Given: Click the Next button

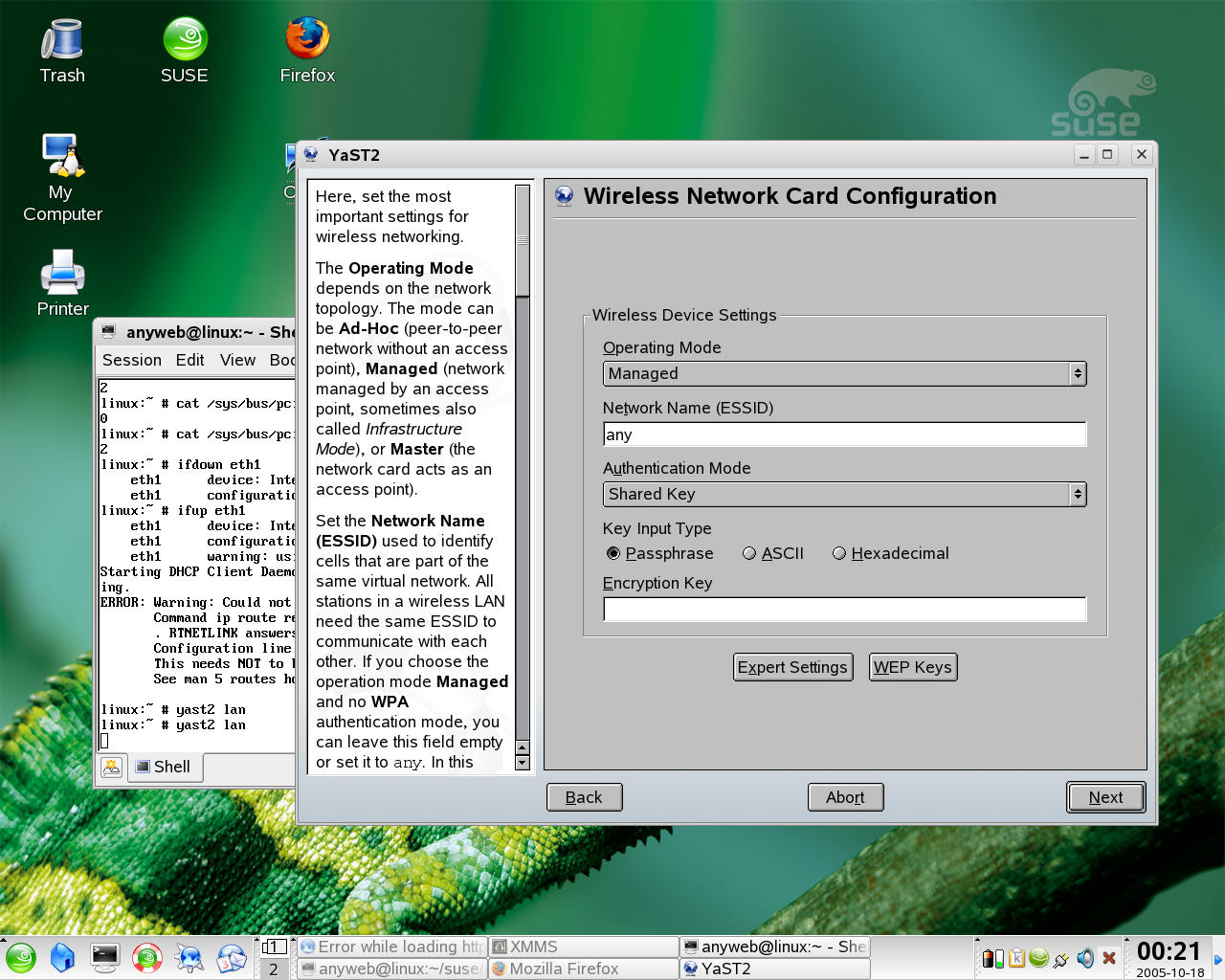Looking at the screenshot, I should [1105, 797].
